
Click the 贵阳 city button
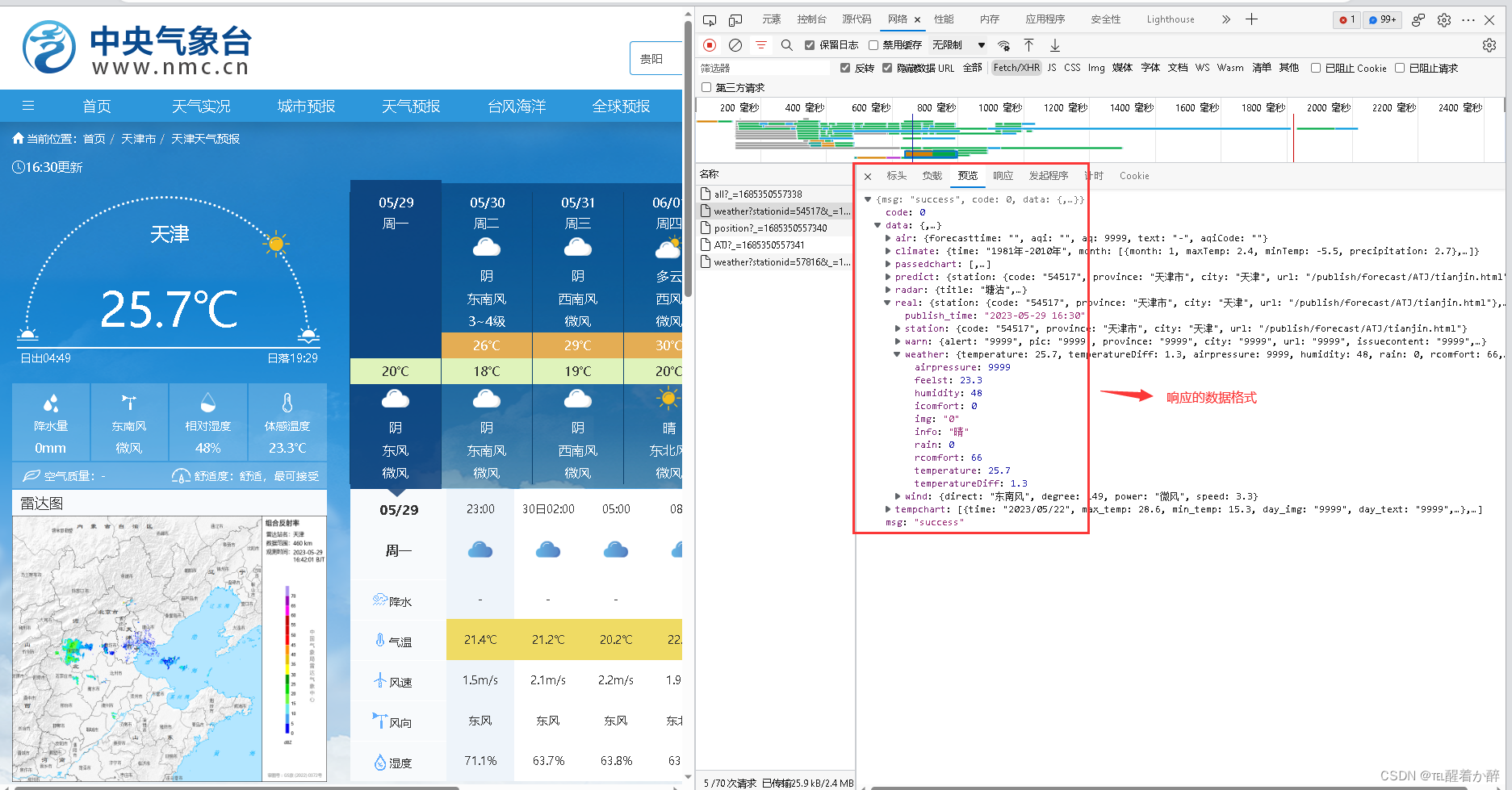[x=655, y=58]
